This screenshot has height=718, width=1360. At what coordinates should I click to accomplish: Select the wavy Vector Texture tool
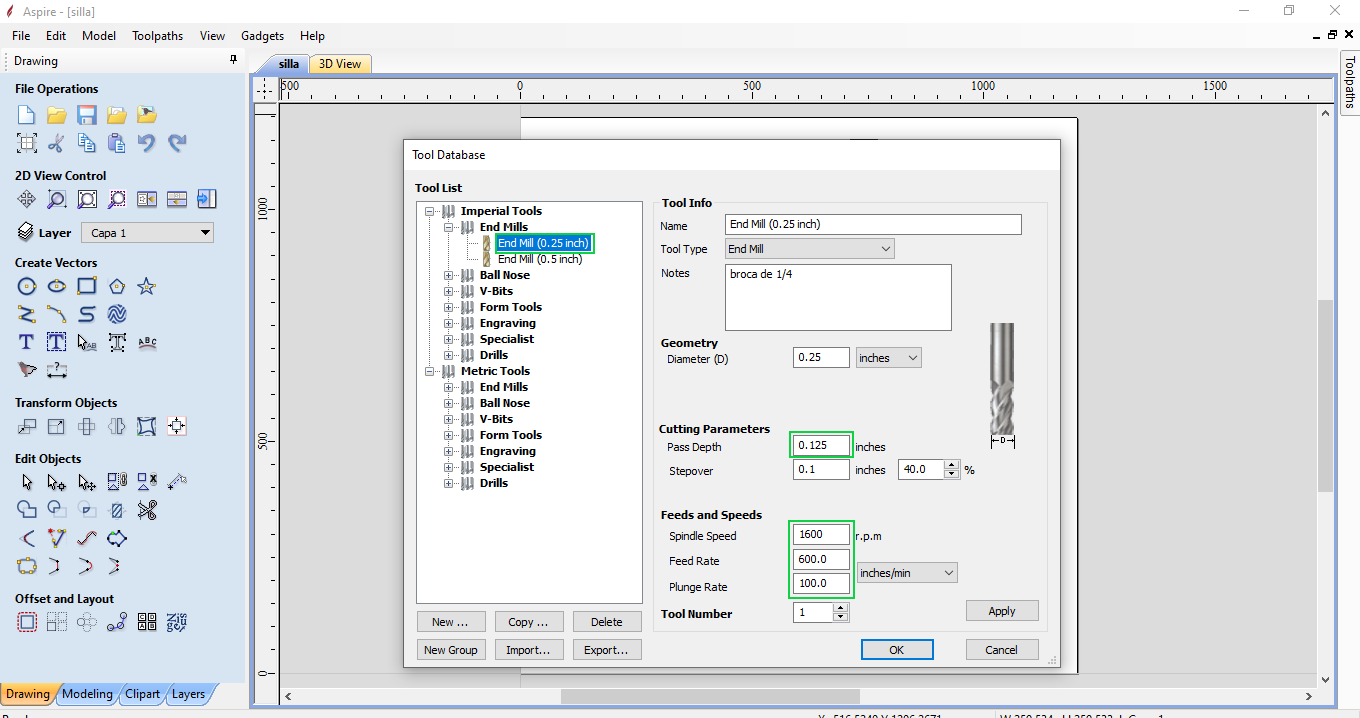pos(117,314)
